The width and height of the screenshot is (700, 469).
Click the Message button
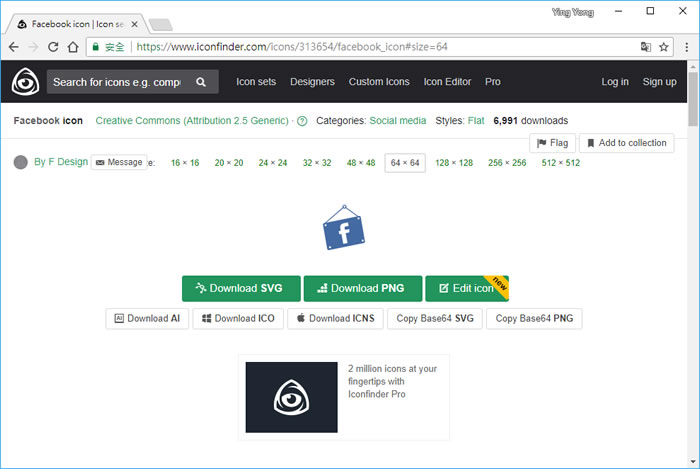(119, 162)
